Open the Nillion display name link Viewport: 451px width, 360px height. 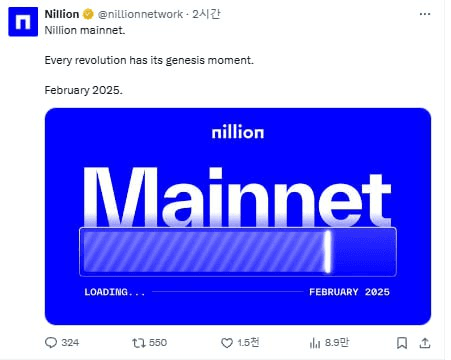click(62, 14)
